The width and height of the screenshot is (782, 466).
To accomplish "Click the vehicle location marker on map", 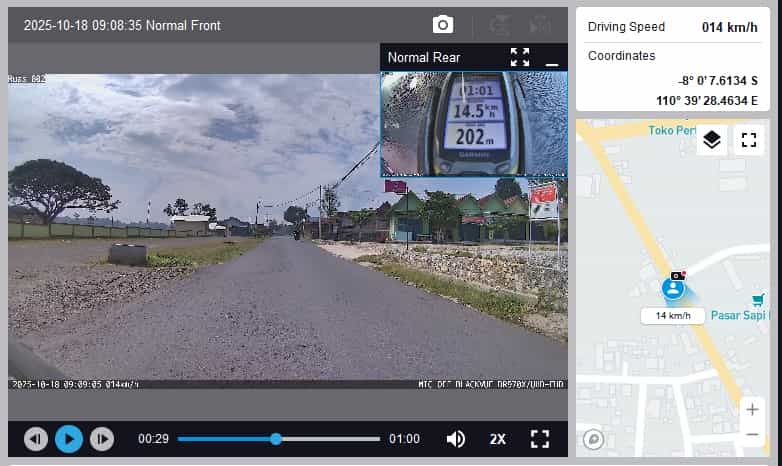I will pos(674,288).
